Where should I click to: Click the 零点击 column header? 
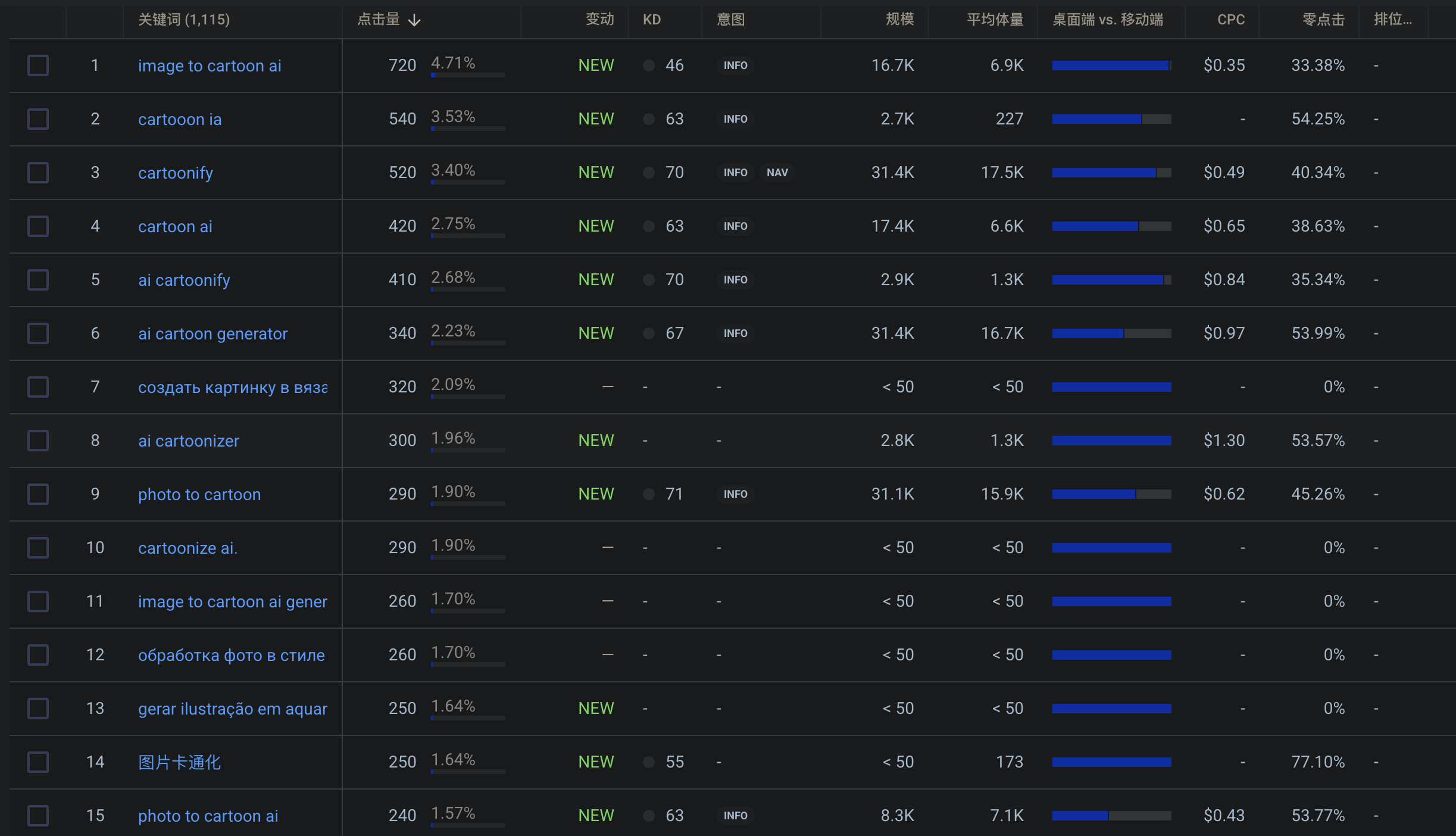(1323, 20)
